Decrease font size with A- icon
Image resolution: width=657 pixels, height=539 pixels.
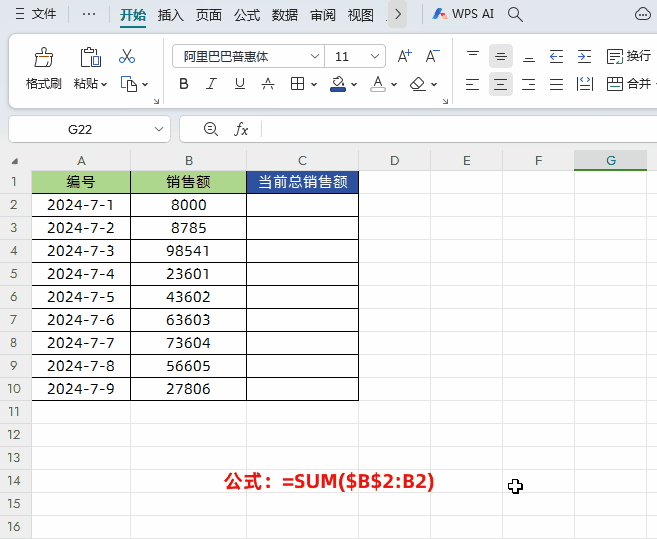tap(433, 56)
